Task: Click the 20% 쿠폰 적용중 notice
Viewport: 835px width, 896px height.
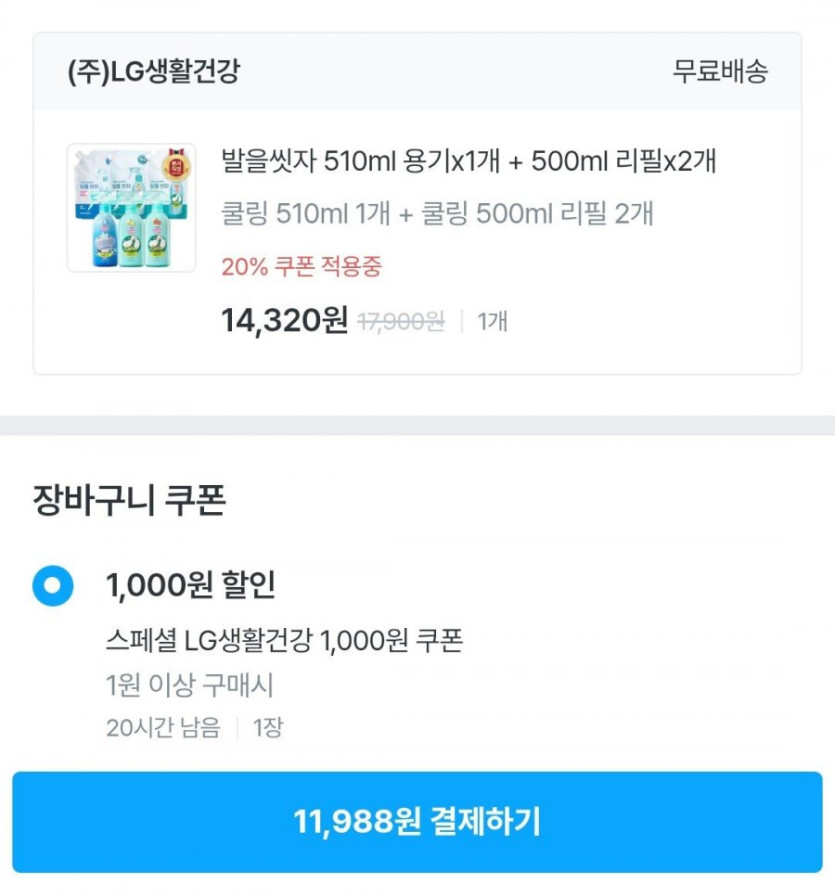Action: pos(301,267)
